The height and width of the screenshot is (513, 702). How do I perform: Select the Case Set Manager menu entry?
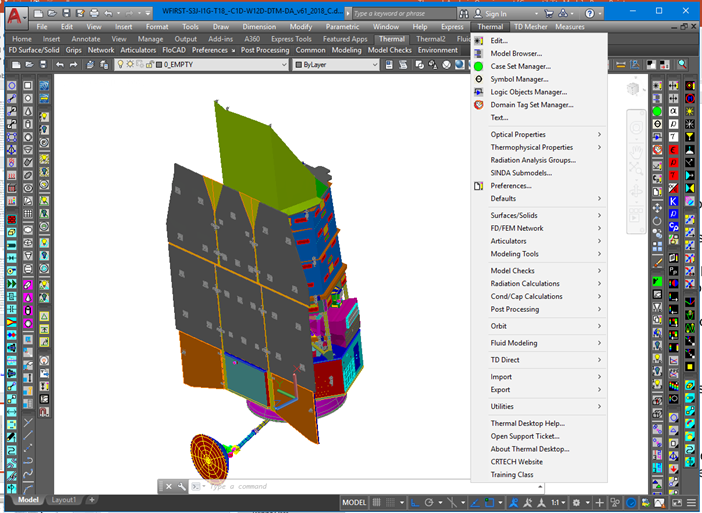pyautogui.click(x=521, y=66)
